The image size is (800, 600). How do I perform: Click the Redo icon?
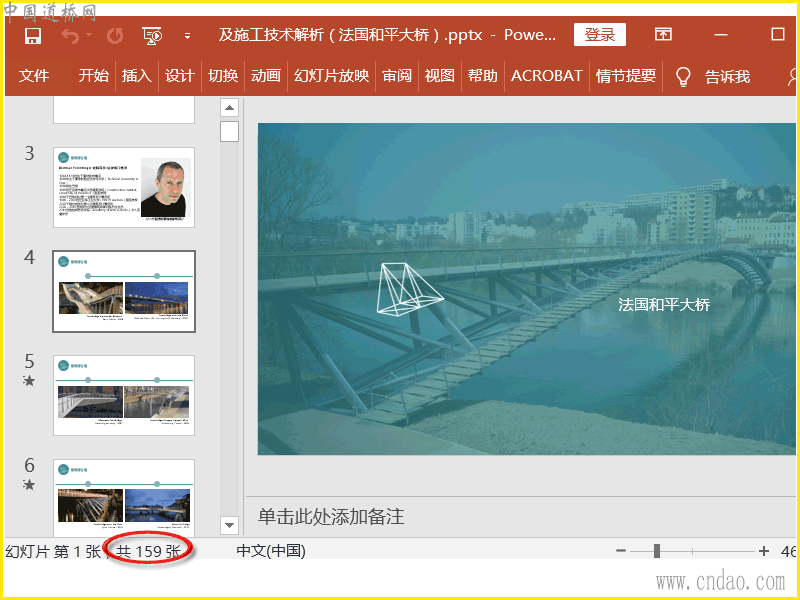[x=115, y=36]
